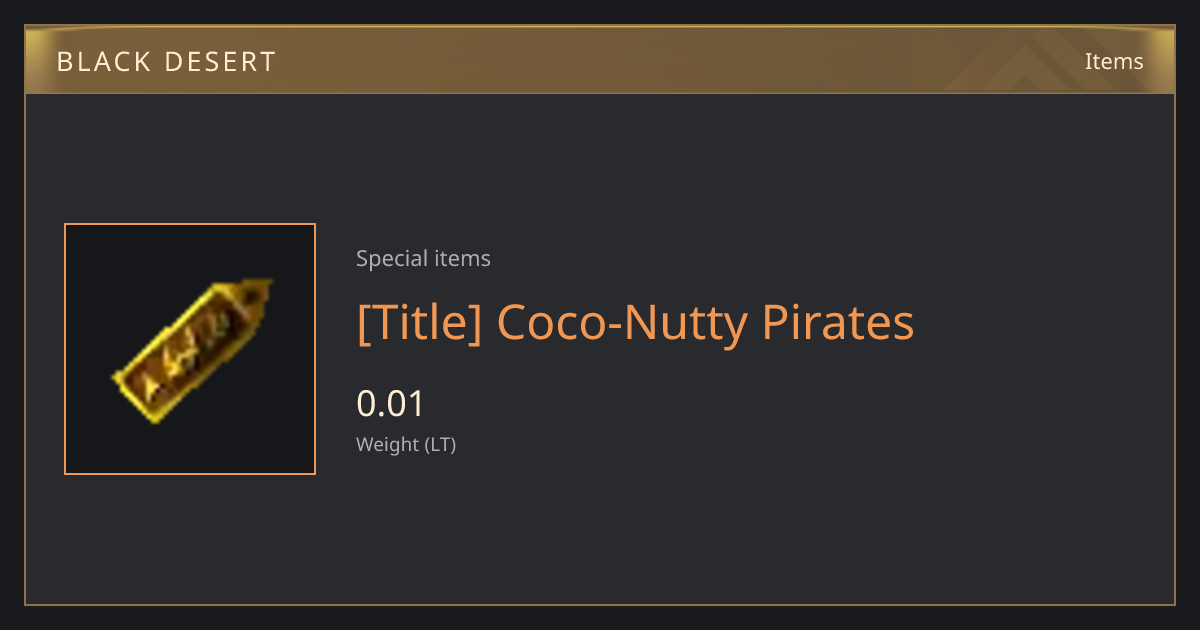The image size is (1200, 630).
Task: Click the (LT) unit text
Action: pos(441,444)
